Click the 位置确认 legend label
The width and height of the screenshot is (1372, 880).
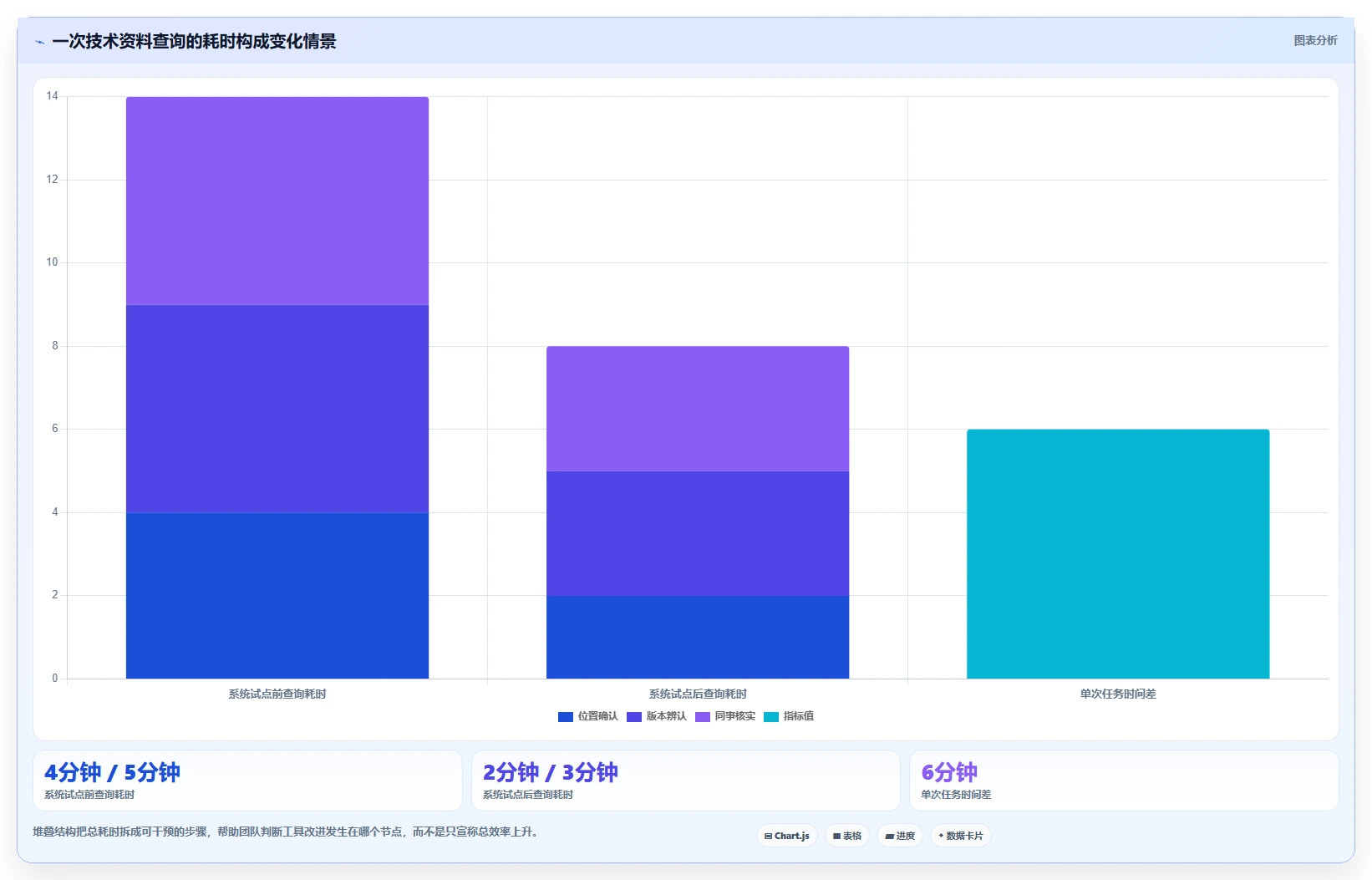pyautogui.click(x=597, y=716)
